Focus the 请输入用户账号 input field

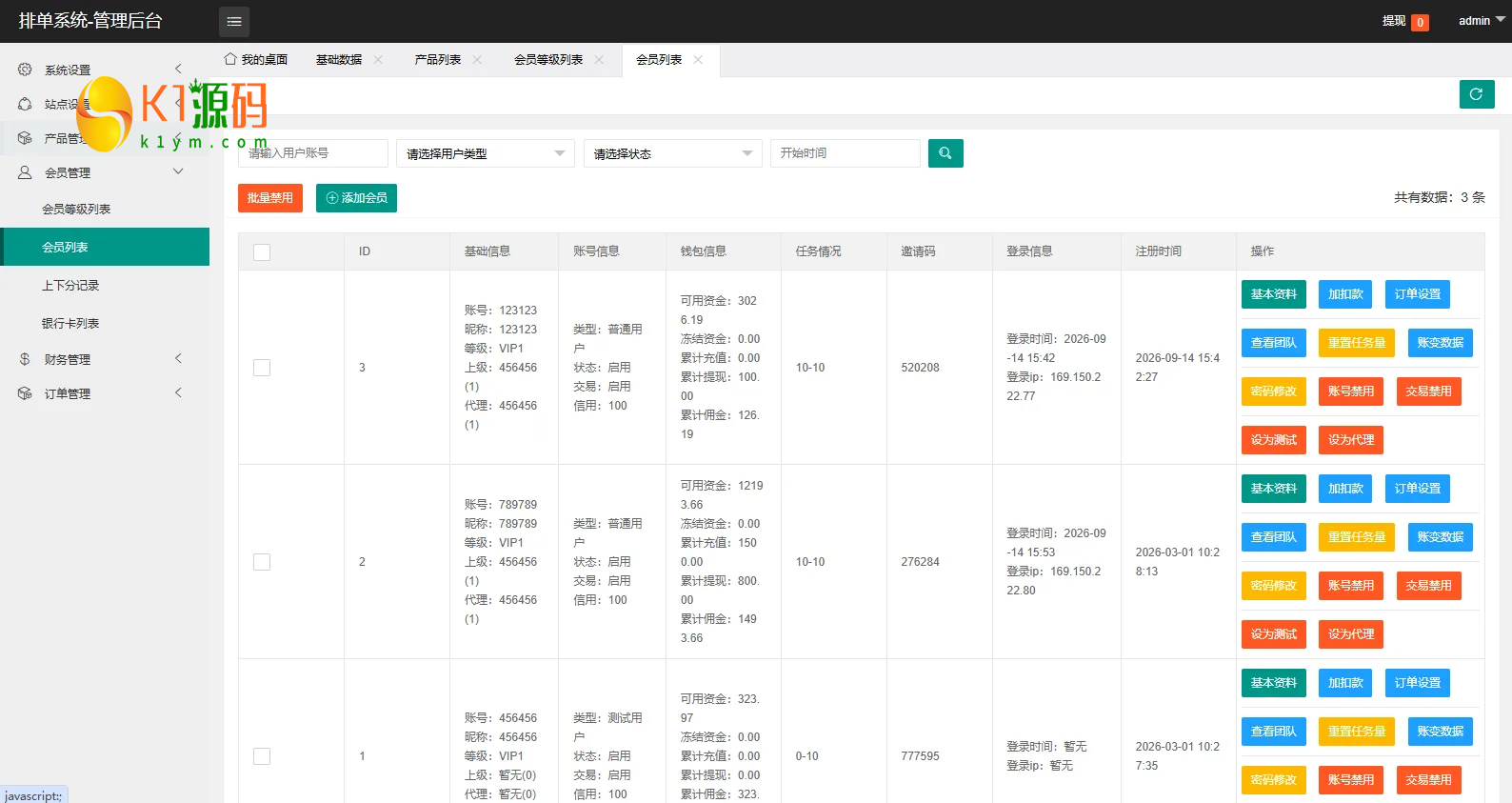pos(313,153)
